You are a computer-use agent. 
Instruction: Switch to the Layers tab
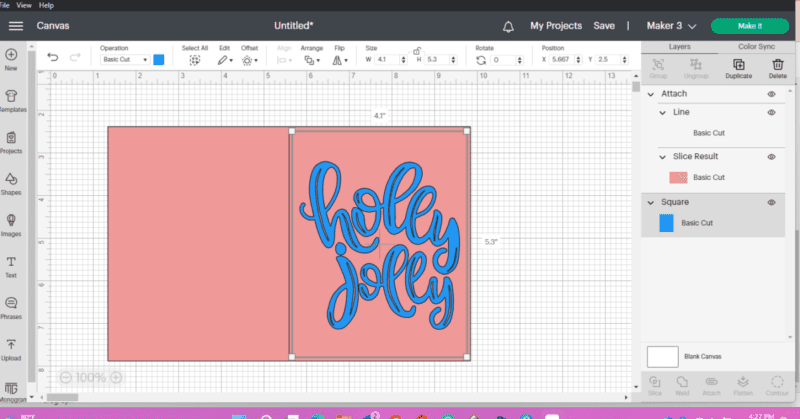[x=680, y=46]
